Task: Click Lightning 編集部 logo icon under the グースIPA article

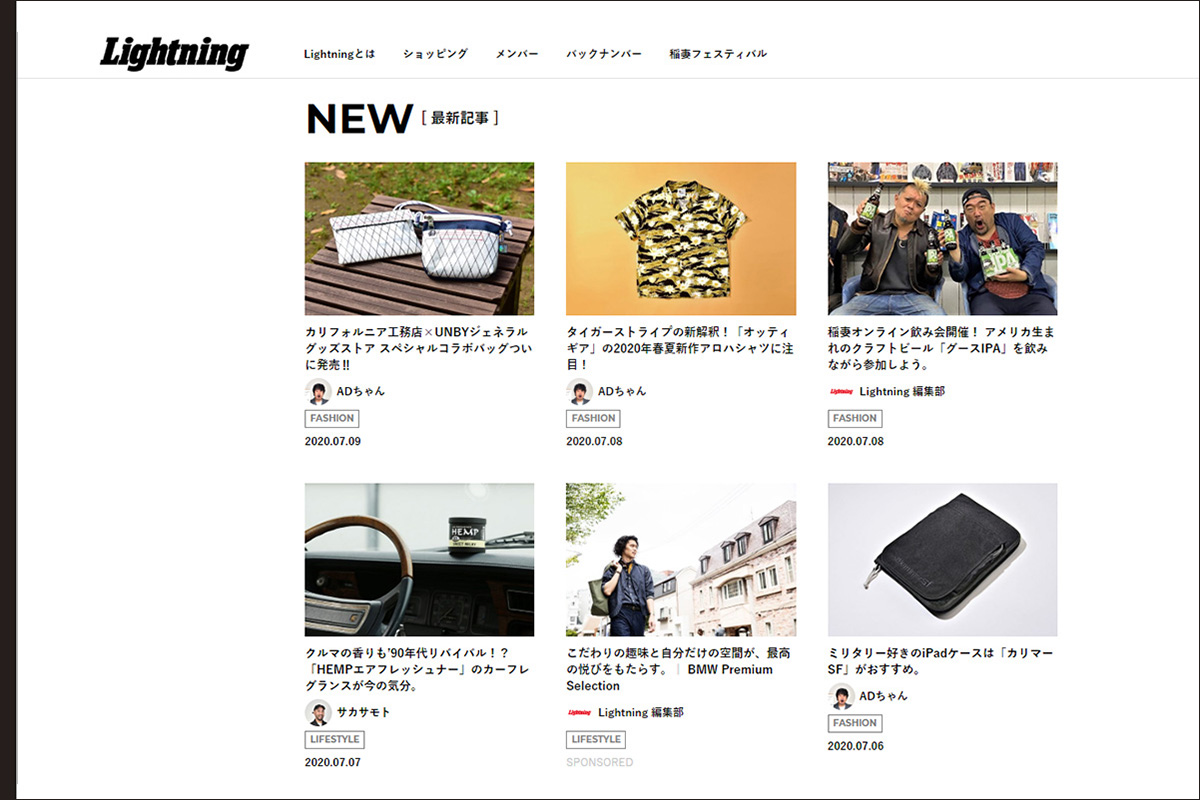Action: [841, 391]
